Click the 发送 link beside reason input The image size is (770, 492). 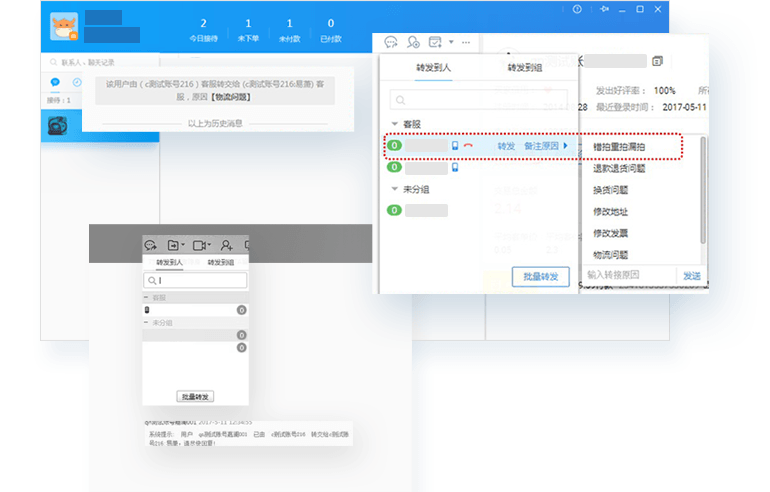(x=692, y=275)
